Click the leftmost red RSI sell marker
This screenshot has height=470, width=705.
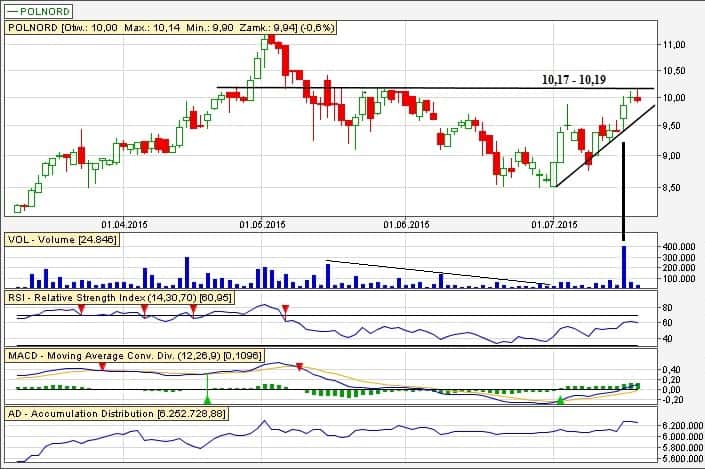82,309
